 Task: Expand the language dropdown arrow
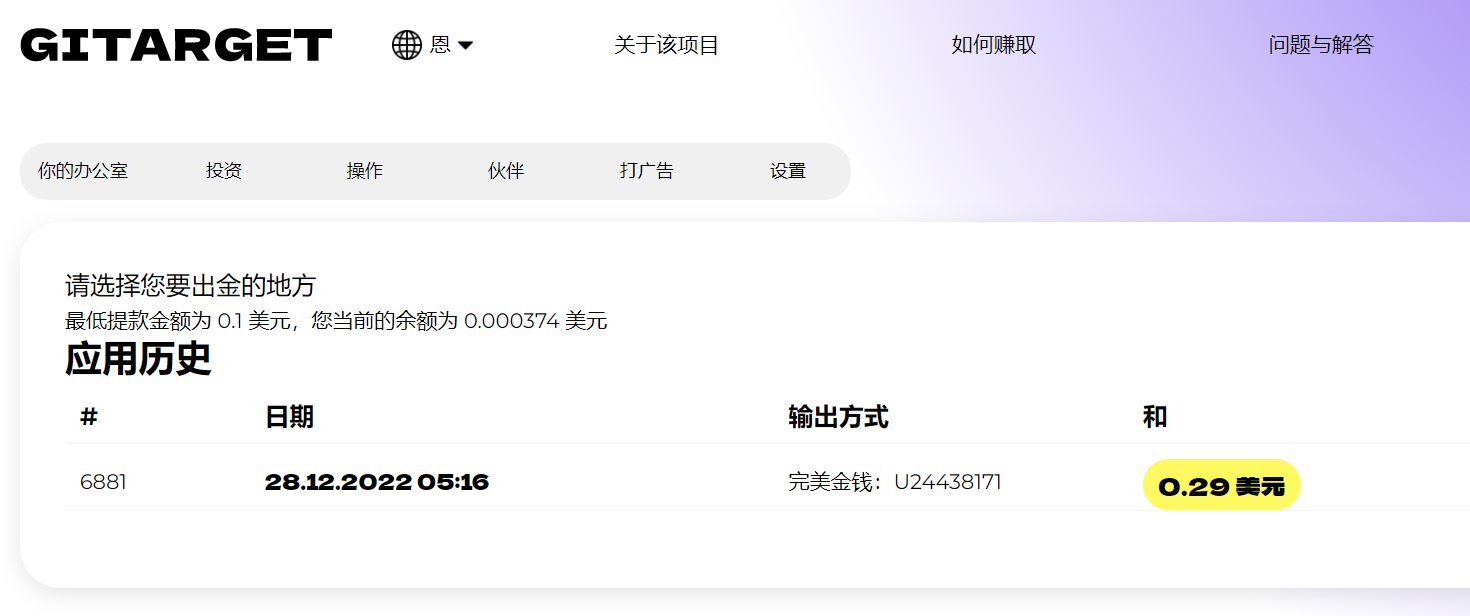coord(465,46)
